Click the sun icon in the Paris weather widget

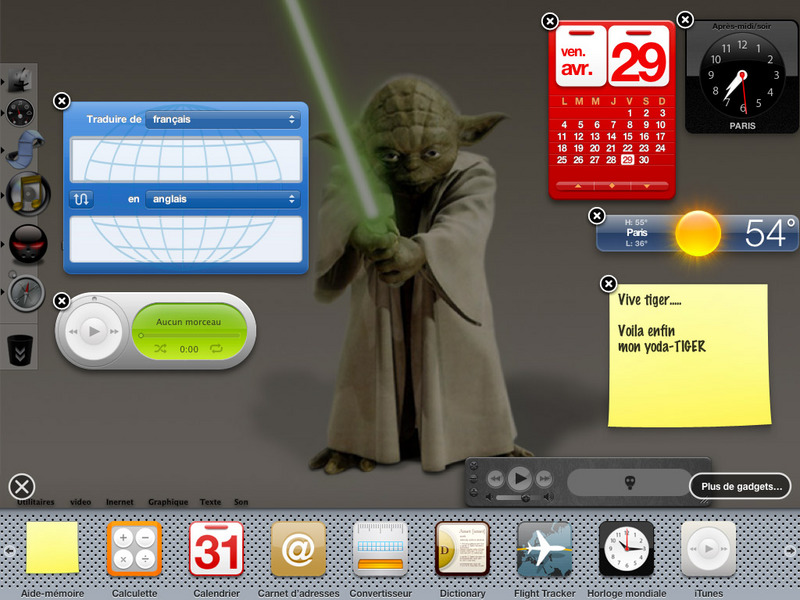[698, 233]
